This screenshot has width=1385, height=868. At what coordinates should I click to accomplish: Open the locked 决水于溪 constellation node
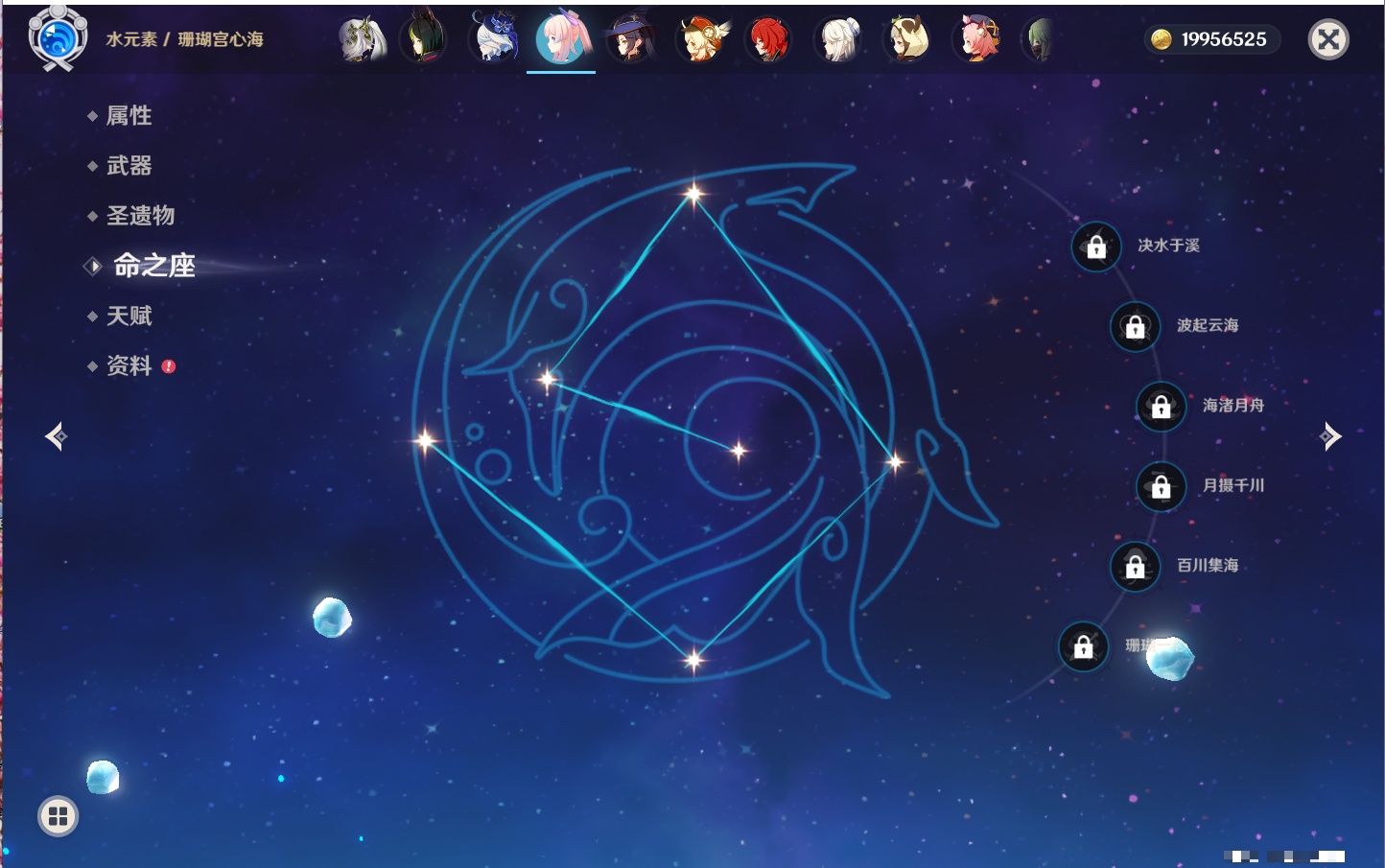click(1096, 247)
